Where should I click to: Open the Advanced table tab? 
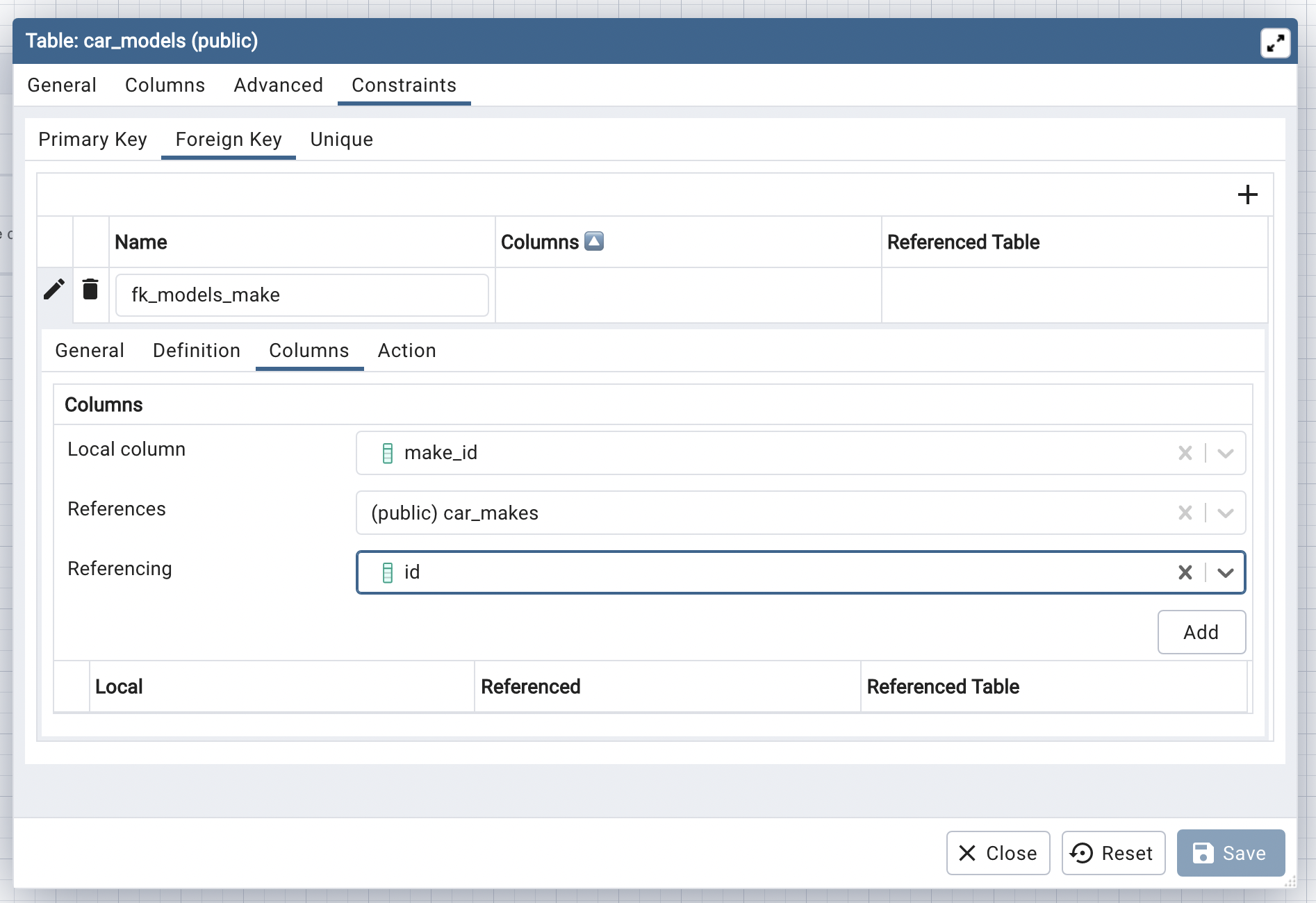click(278, 85)
